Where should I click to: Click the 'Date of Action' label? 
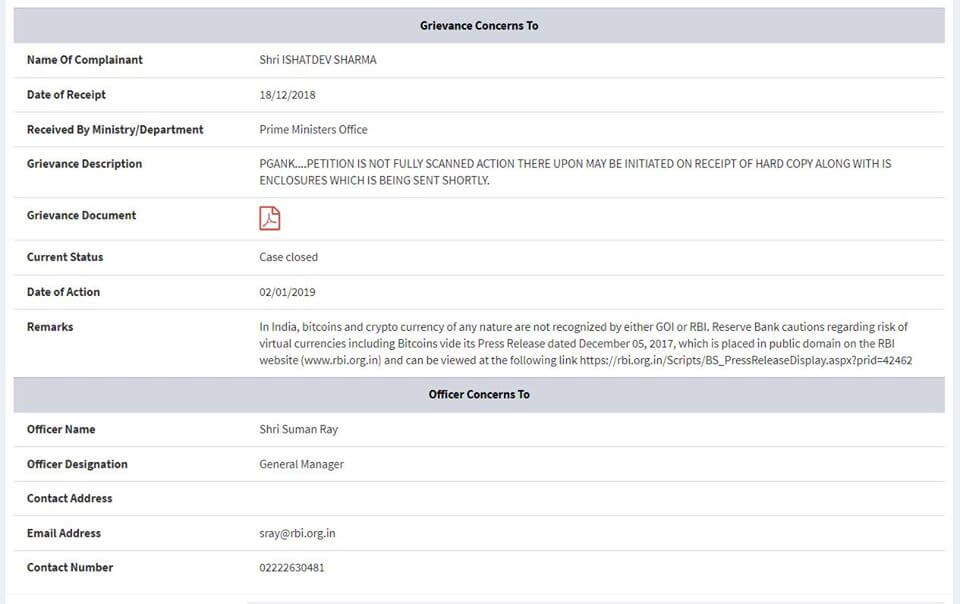(63, 292)
